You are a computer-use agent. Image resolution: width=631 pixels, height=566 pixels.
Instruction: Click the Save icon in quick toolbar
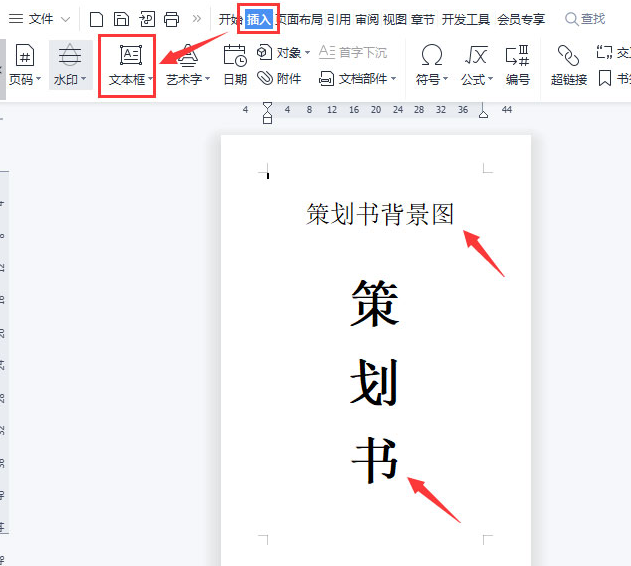[121, 19]
